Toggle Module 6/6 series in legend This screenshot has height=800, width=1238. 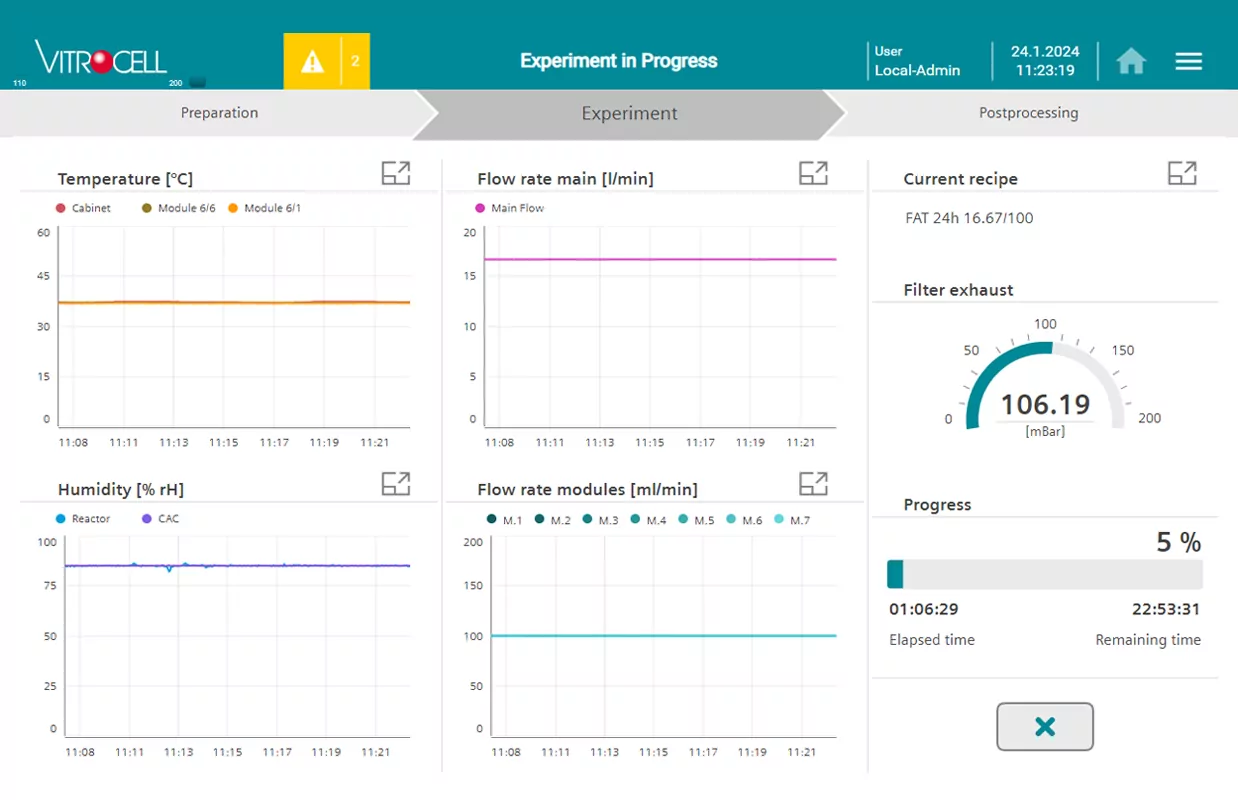[178, 208]
